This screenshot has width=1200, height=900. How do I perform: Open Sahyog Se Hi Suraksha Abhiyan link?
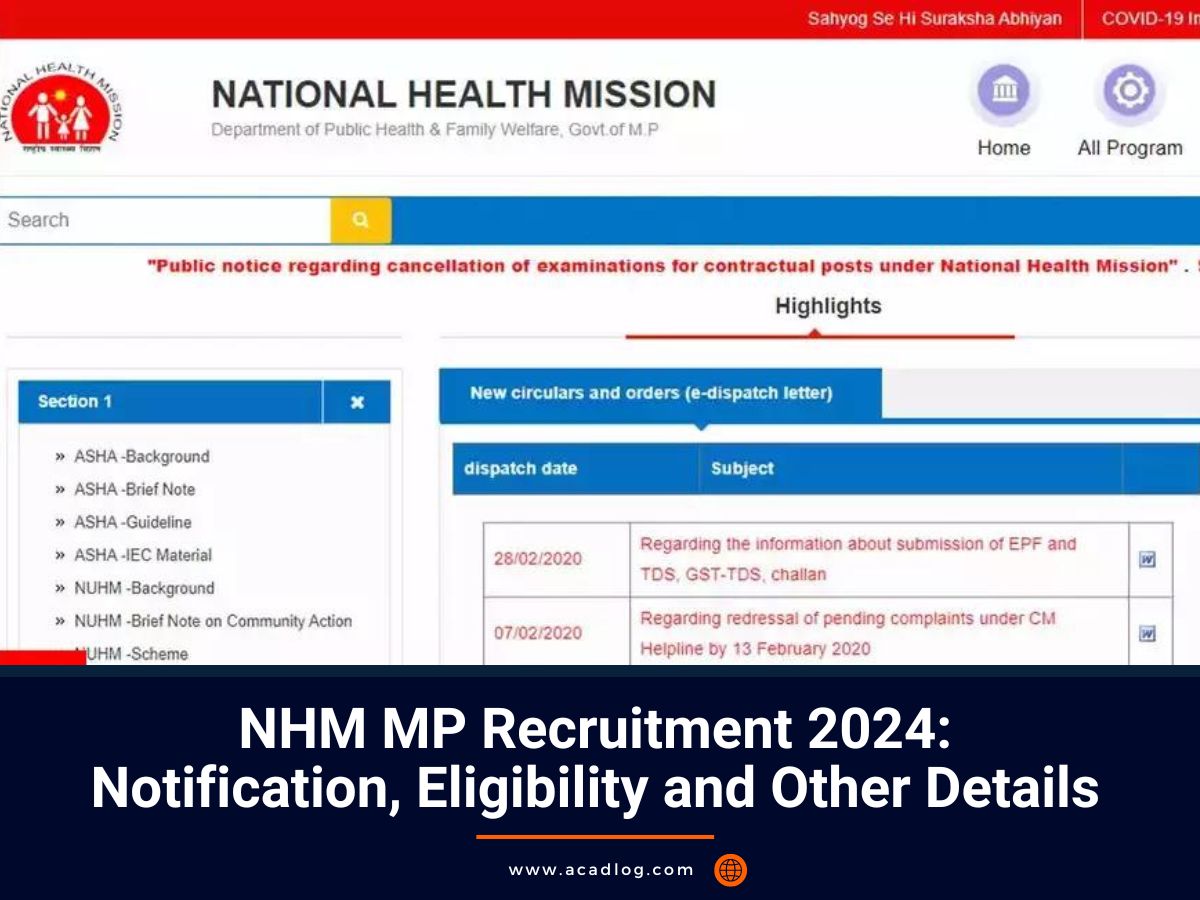point(935,19)
